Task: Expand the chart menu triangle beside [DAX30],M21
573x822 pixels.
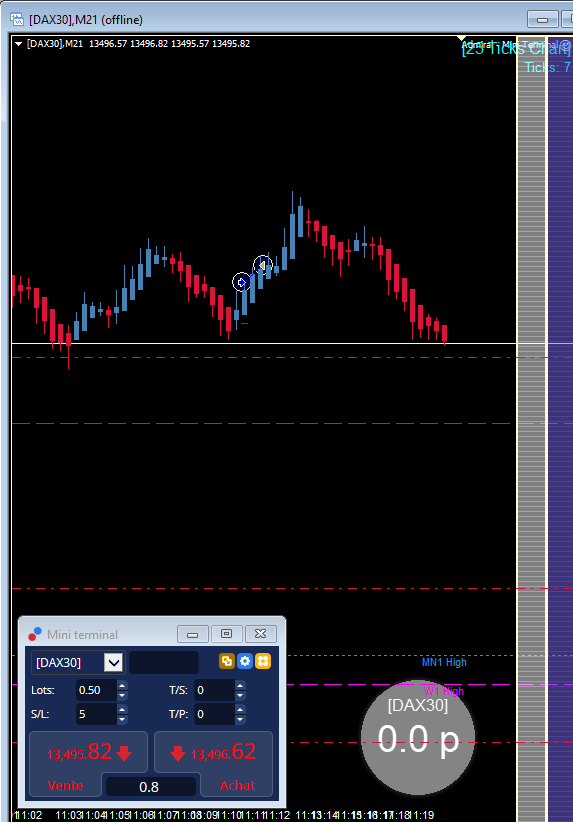Action: (x=18, y=44)
